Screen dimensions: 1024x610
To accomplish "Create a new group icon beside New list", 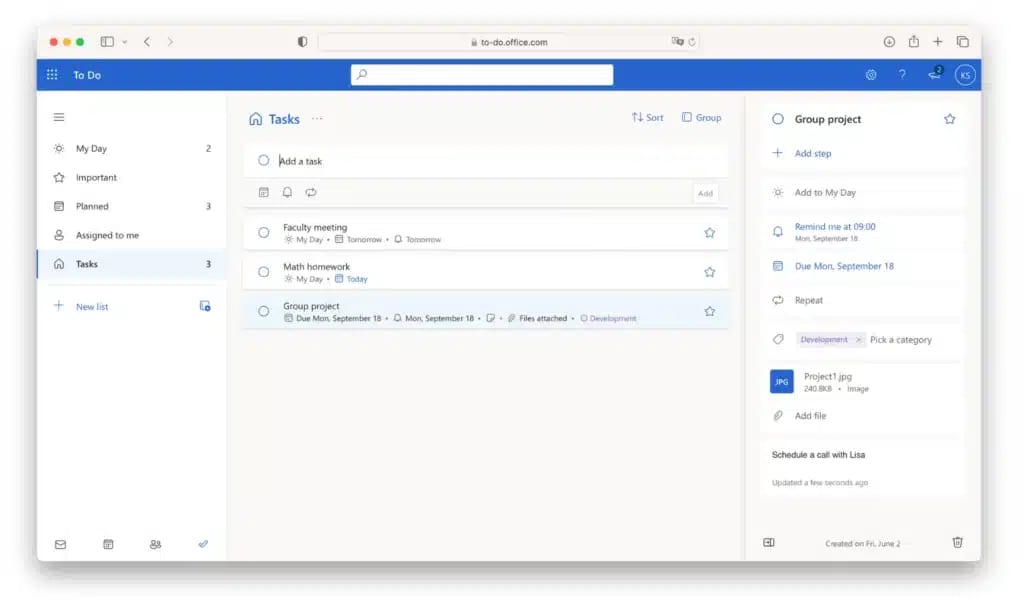I will (x=204, y=306).
